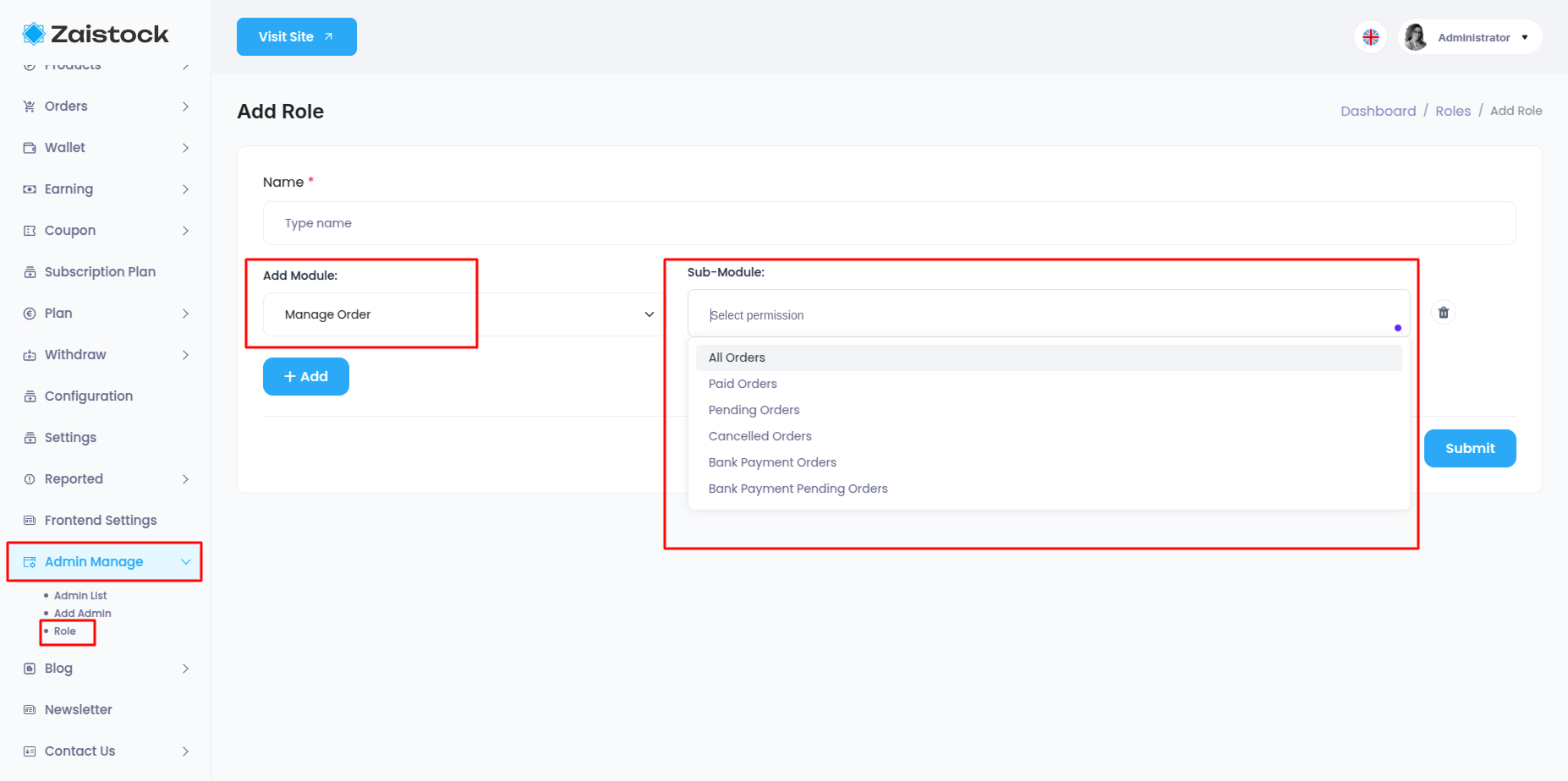Expand the Coupon menu chevron
The image size is (1568, 781).
click(x=185, y=231)
